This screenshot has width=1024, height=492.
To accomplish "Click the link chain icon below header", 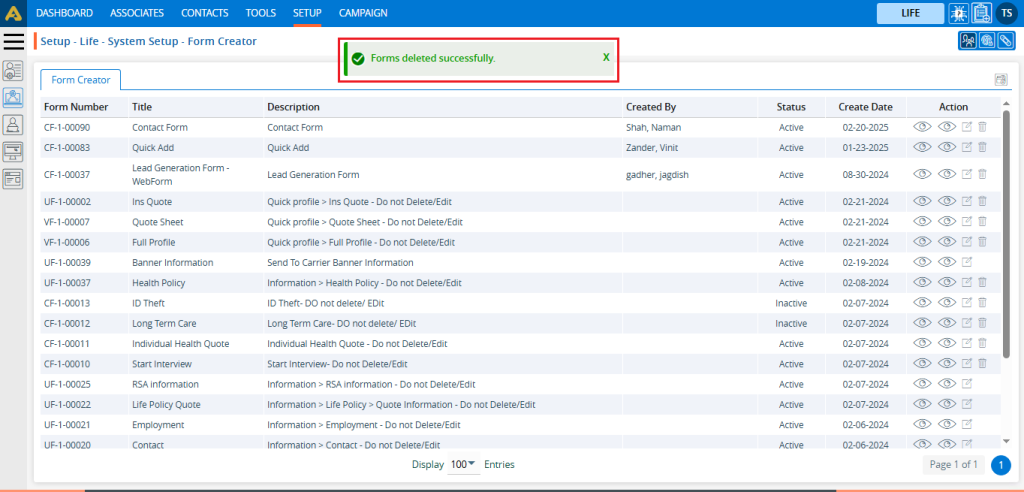I will [1006, 41].
